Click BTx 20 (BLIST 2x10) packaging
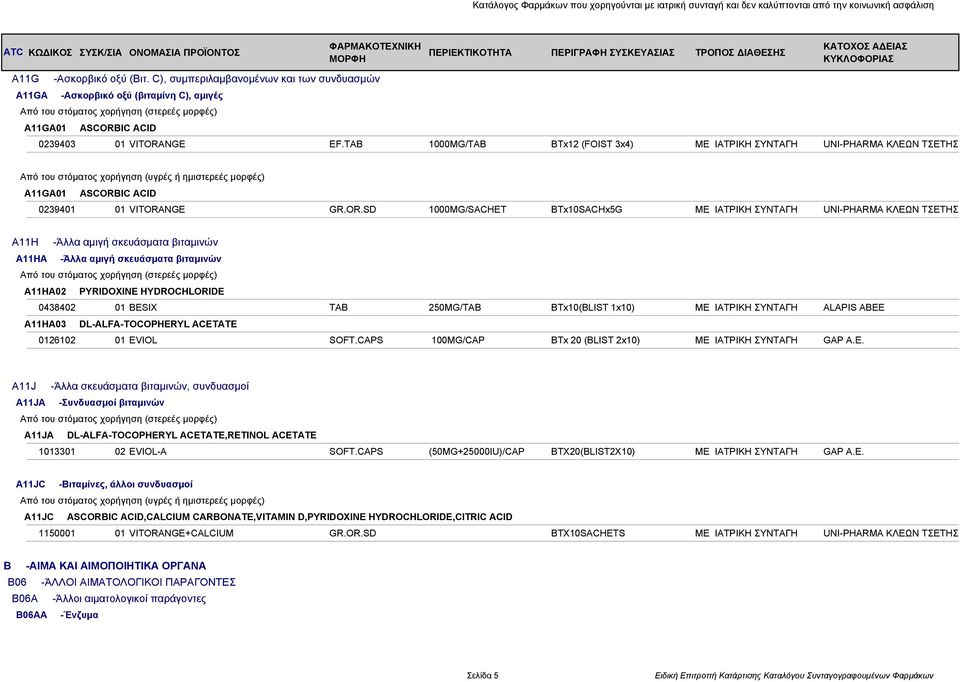Viewport: 960px width, 682px height. 595,340
